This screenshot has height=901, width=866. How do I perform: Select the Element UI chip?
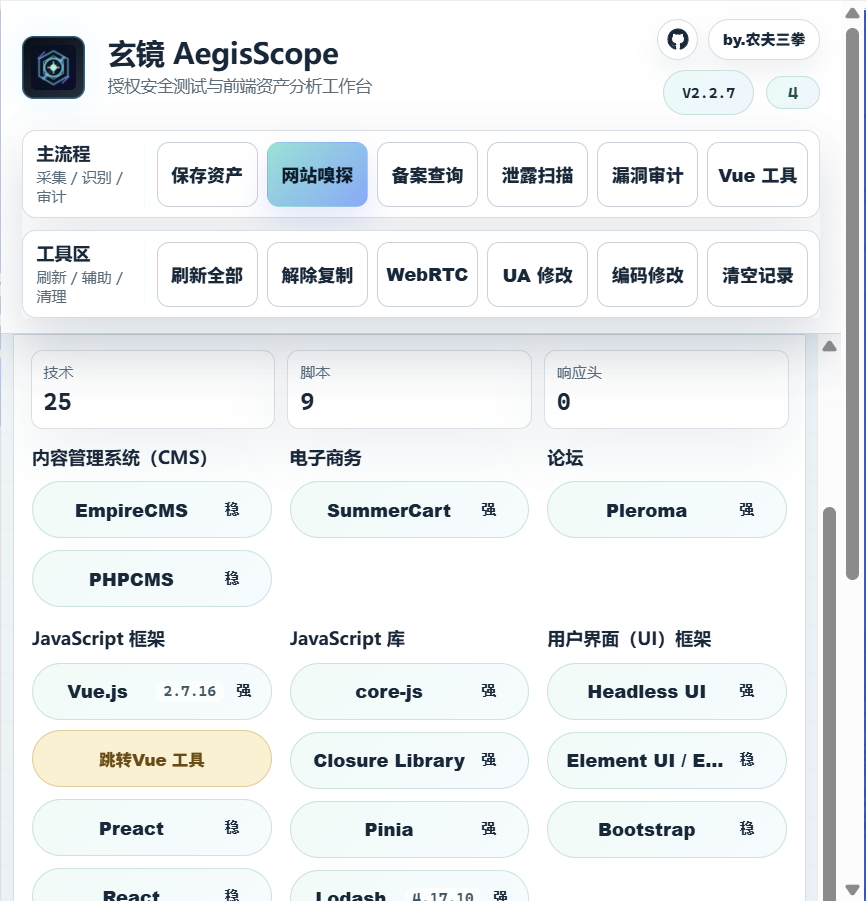click(x=667, y=760)
